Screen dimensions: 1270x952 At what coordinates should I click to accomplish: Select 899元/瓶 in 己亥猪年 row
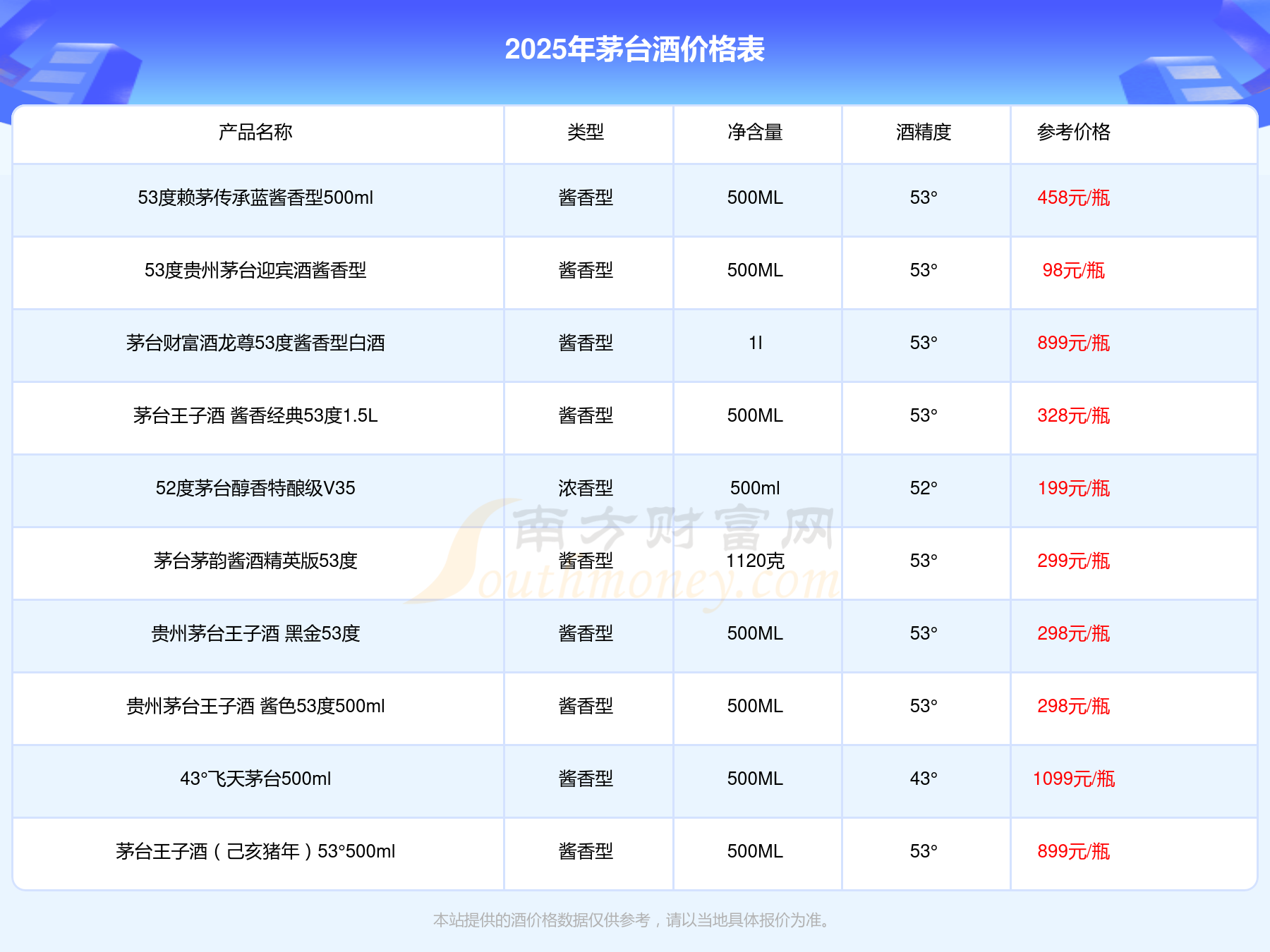click(x=1074, y=851)
